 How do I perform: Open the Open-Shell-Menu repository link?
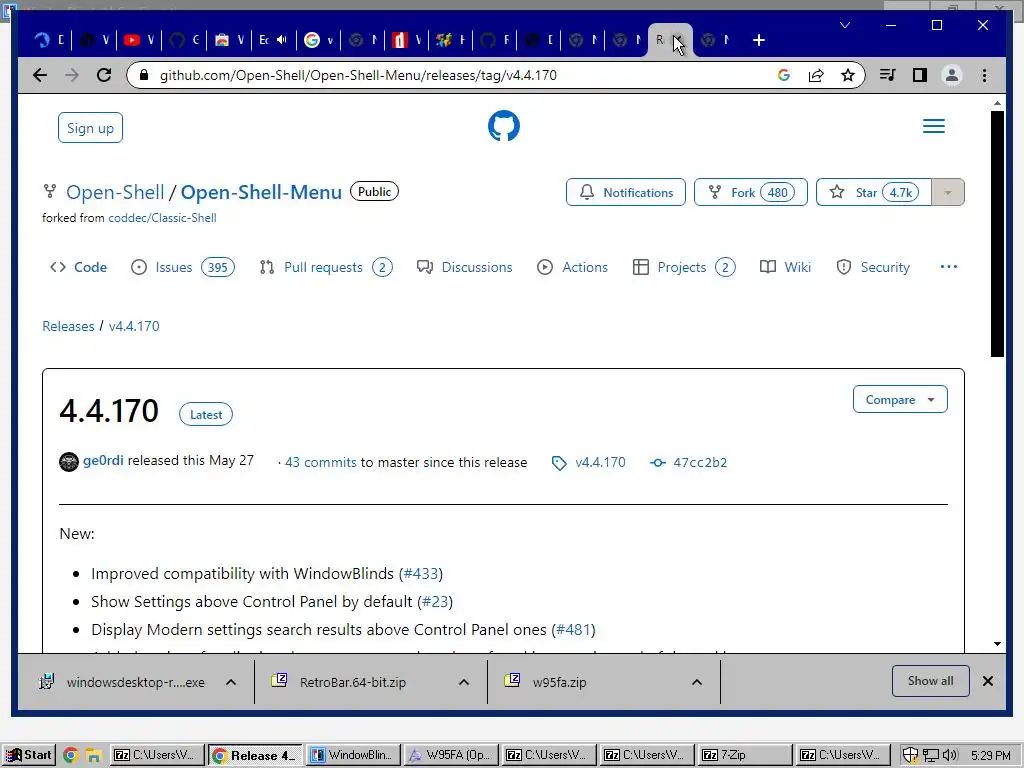coord(261,193)
